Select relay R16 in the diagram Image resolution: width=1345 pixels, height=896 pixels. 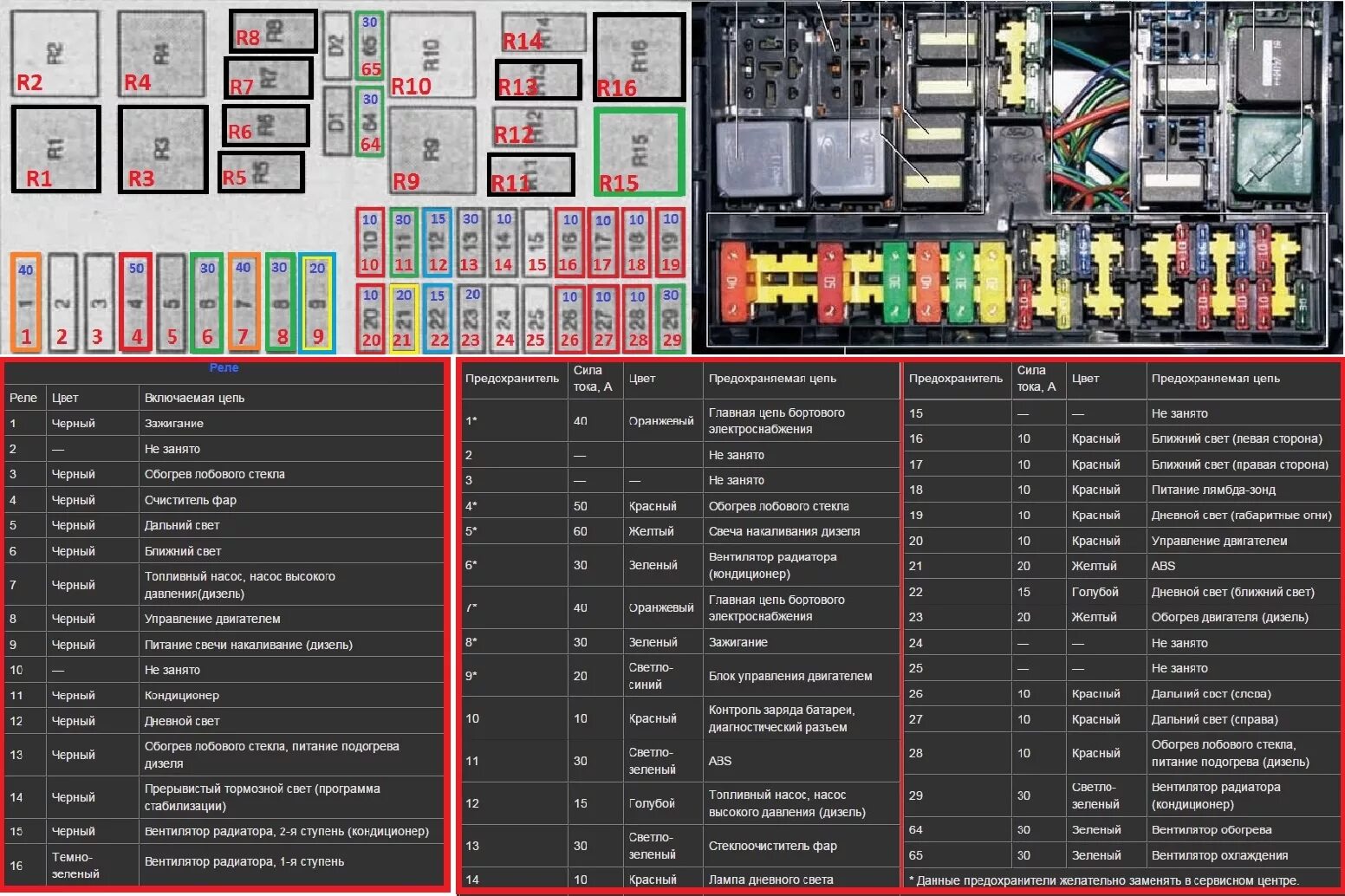point(640,57)
